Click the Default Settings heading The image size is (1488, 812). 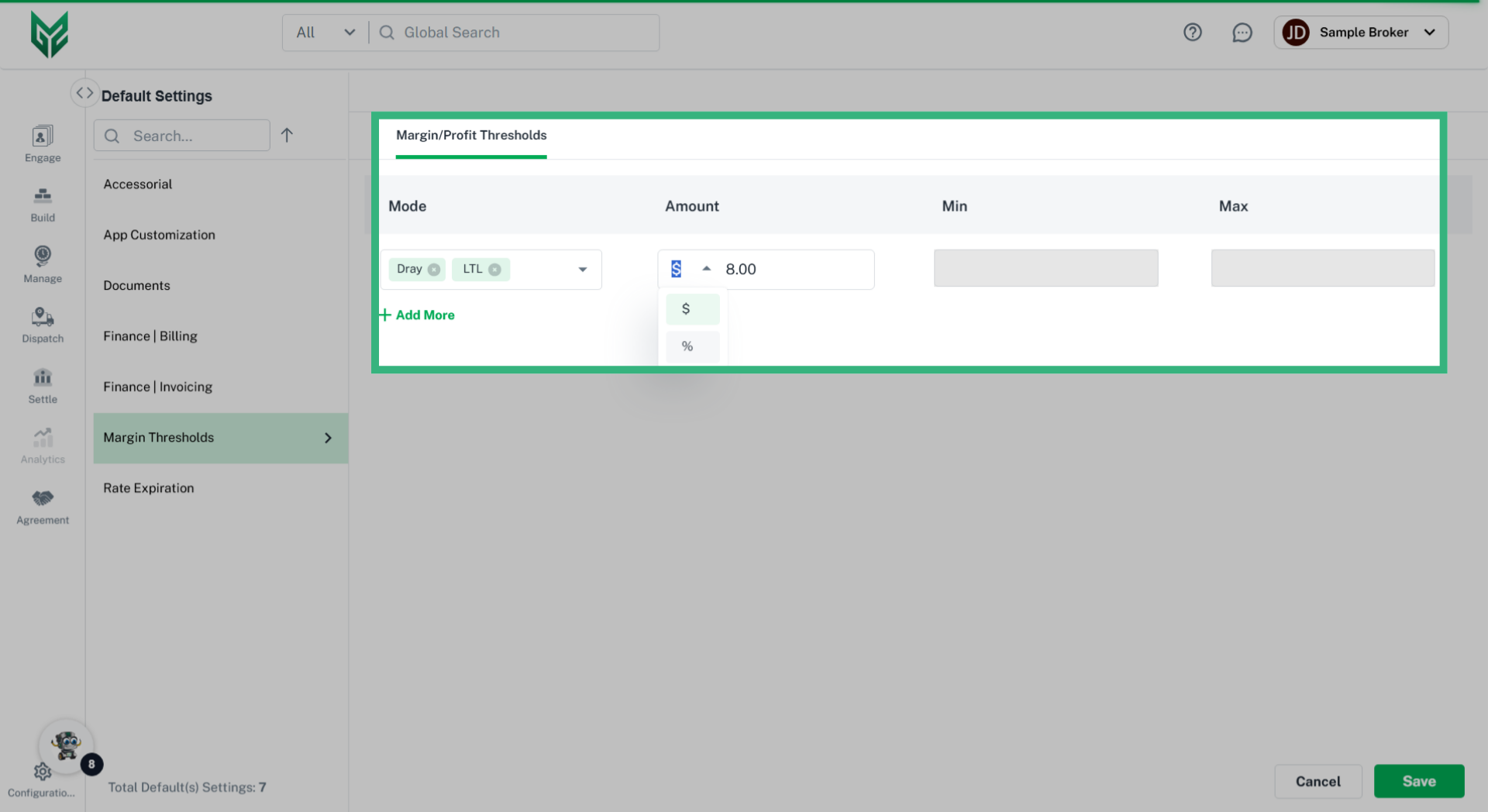(x=157, y=96)
